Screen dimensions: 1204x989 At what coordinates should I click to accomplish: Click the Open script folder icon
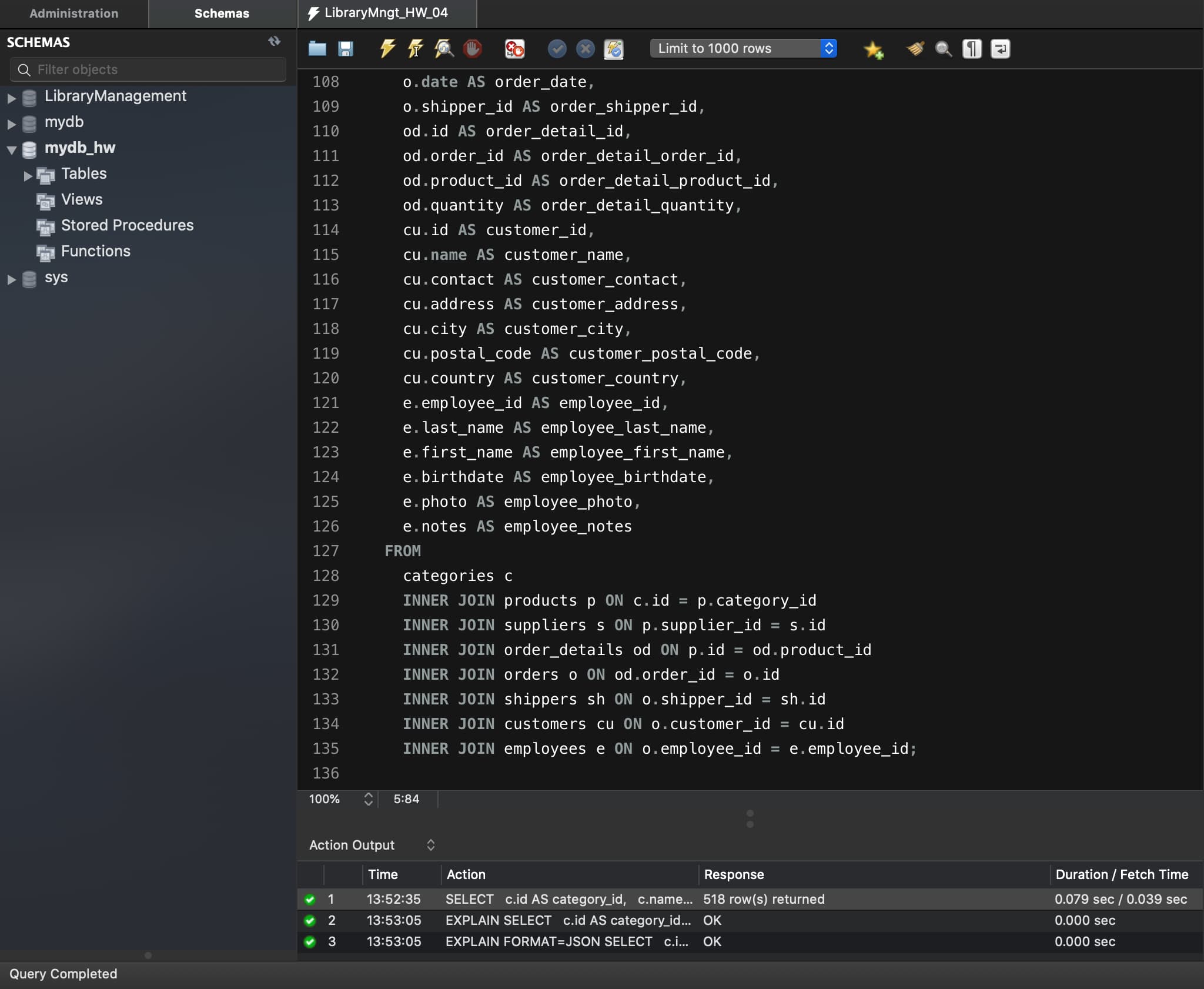[x=318, y=48]
